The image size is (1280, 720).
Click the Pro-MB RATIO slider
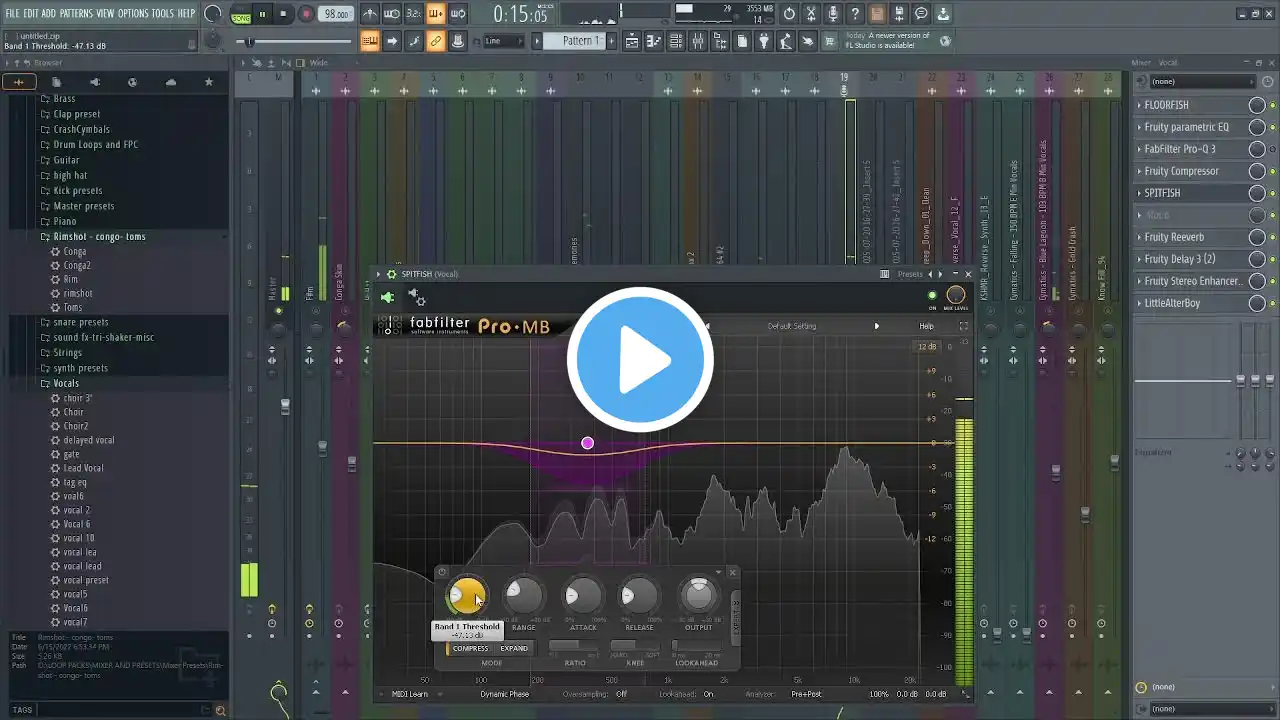(574, 647)
